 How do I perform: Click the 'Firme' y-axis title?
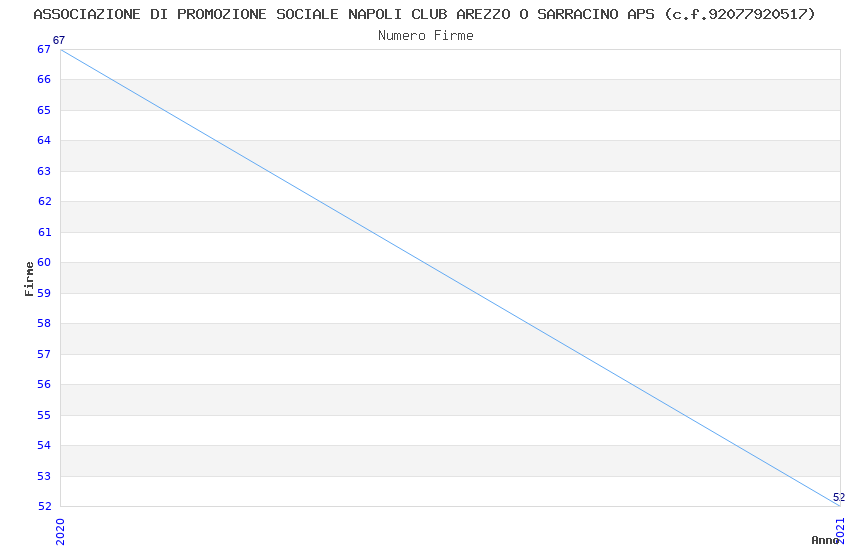[29, 279]
